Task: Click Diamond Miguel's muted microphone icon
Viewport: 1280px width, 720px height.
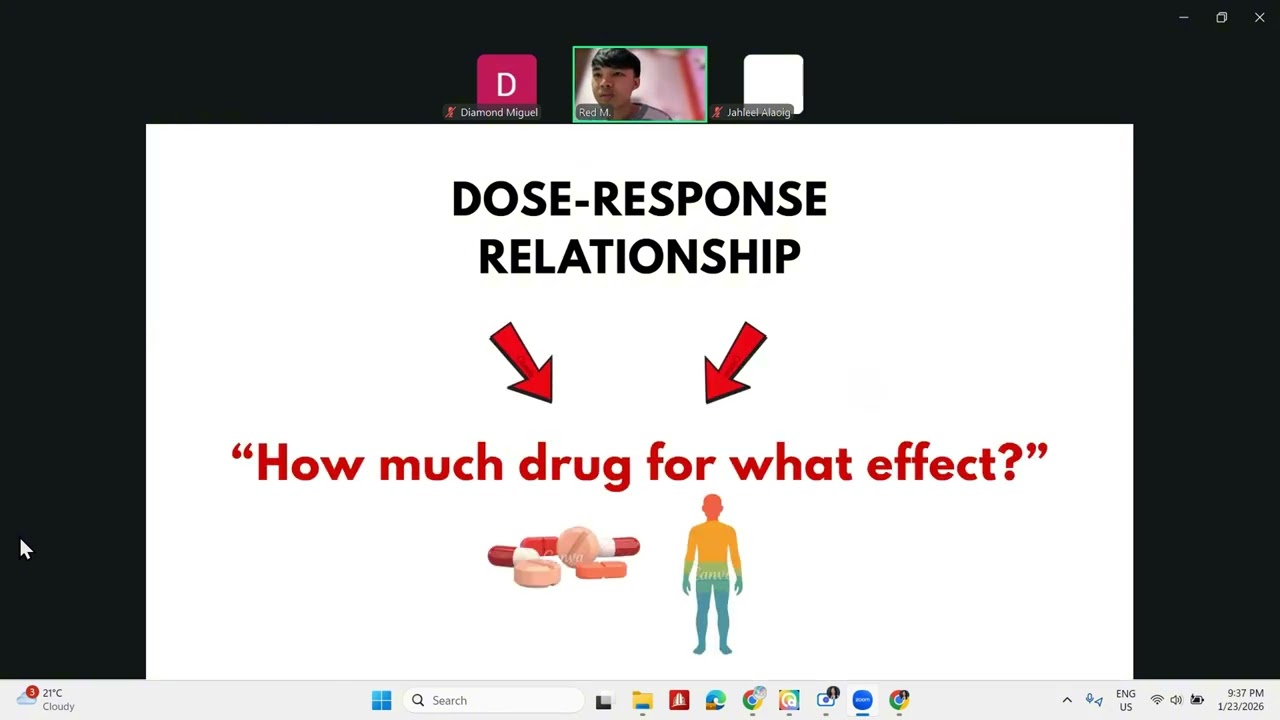Action: click(x=451, y=112)
